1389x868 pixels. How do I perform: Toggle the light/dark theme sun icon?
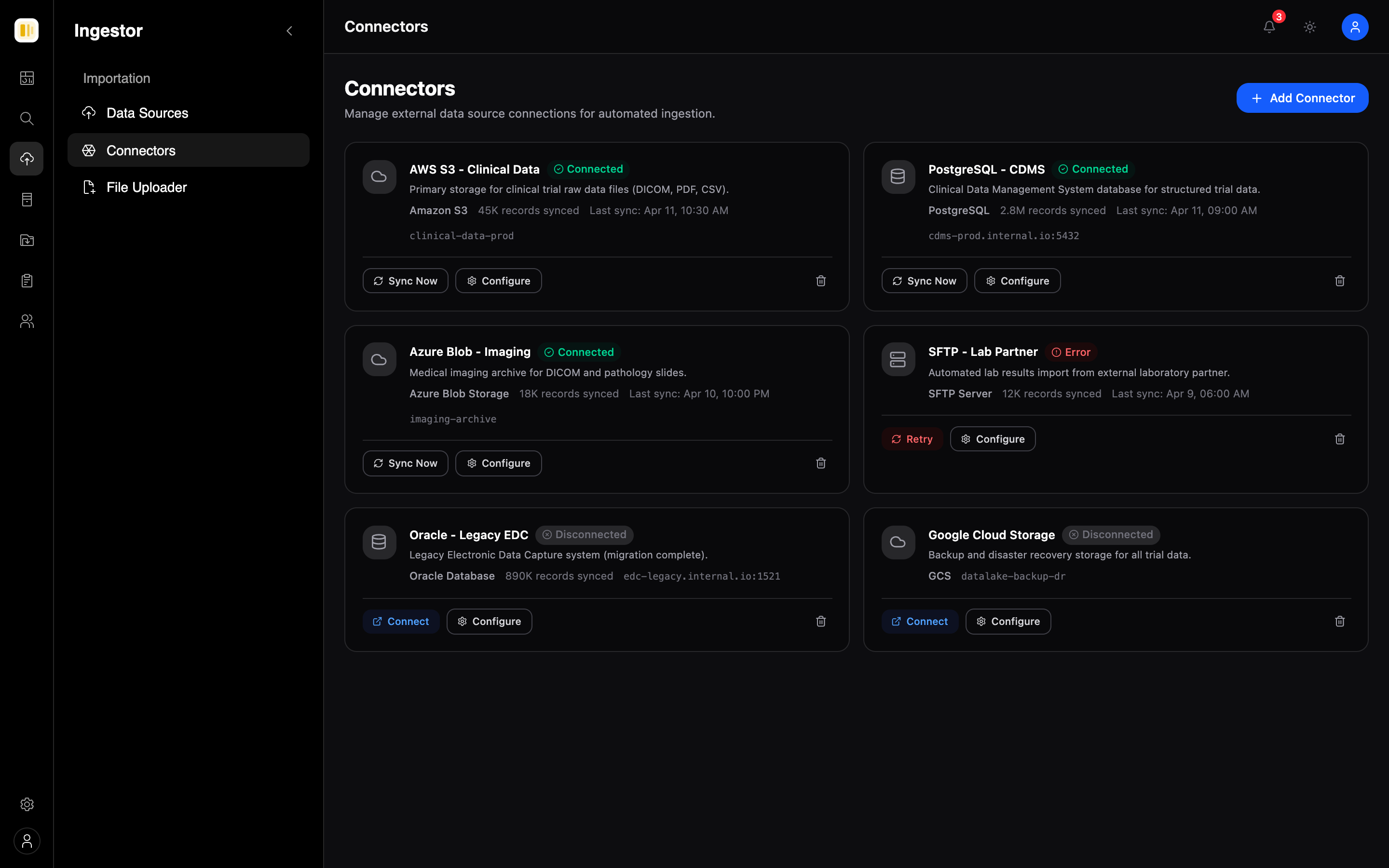[1310, 27]
